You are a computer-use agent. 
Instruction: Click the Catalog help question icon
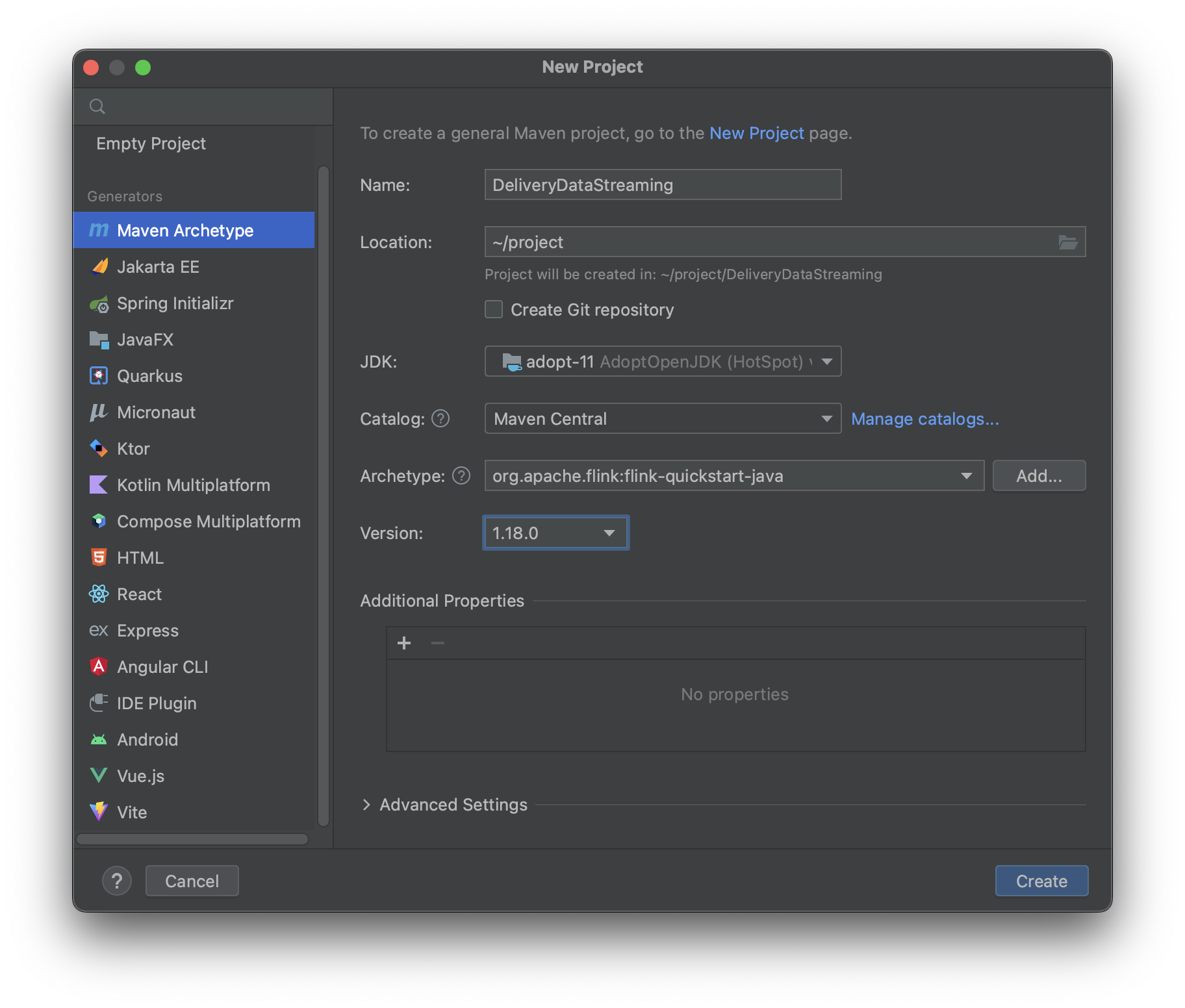pyautogui.click(x=440, y=419)
